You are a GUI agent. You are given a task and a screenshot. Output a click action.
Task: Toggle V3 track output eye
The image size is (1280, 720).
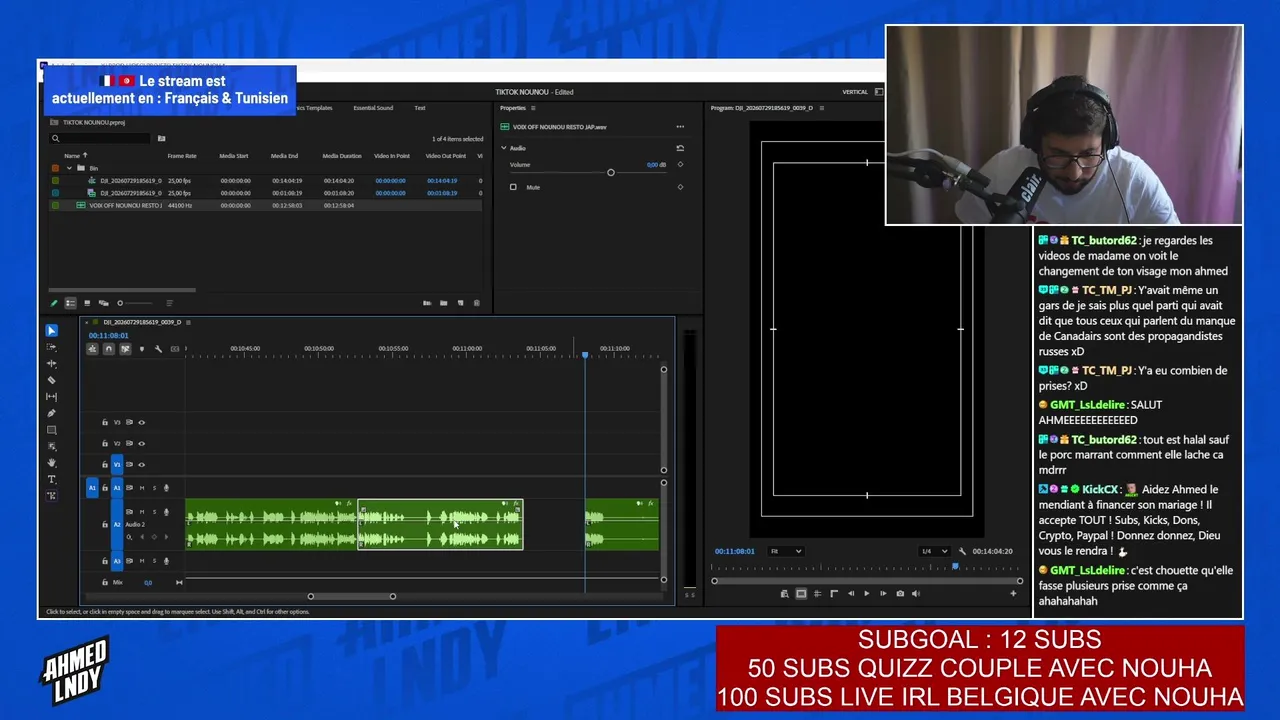pyautogui.click(x=141, y=422)
